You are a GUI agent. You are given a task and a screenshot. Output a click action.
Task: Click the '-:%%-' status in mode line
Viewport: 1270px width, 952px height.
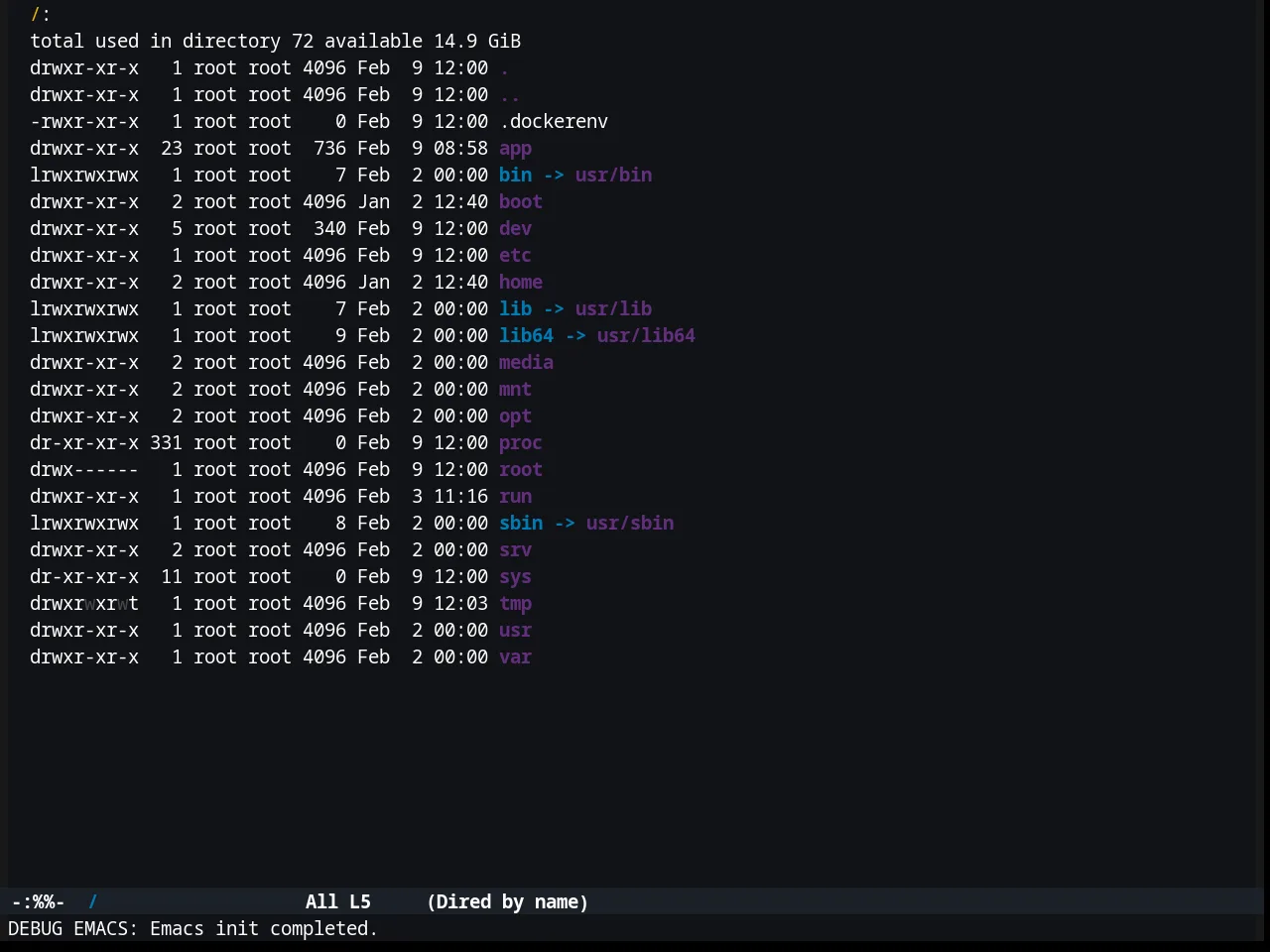tap(38, 901)
